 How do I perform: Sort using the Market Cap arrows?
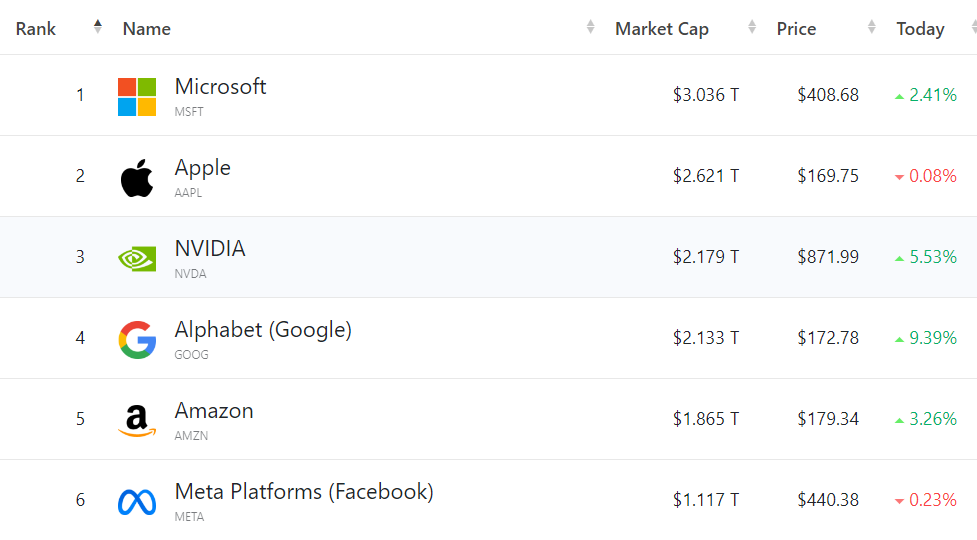(x=752, y=27)
